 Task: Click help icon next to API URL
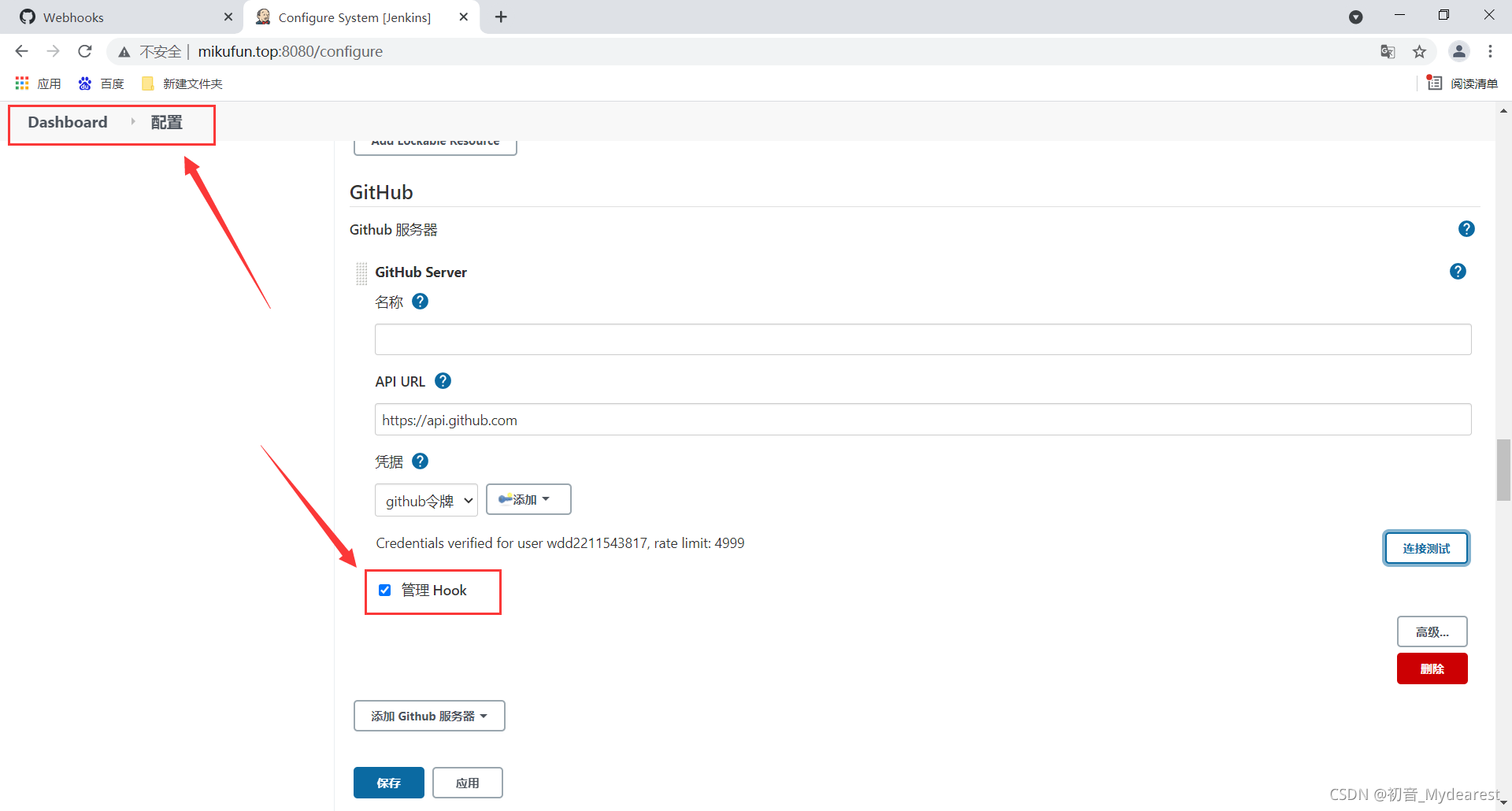(x=443, y=381)
